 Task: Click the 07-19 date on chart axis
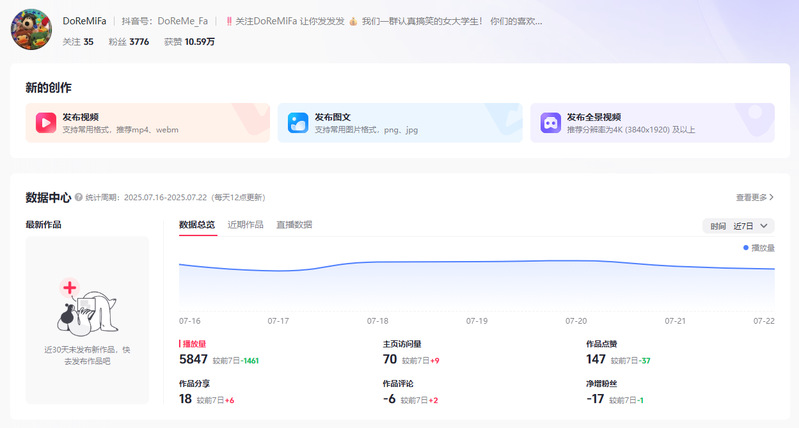pyautogui.click(x=477, y=321)
